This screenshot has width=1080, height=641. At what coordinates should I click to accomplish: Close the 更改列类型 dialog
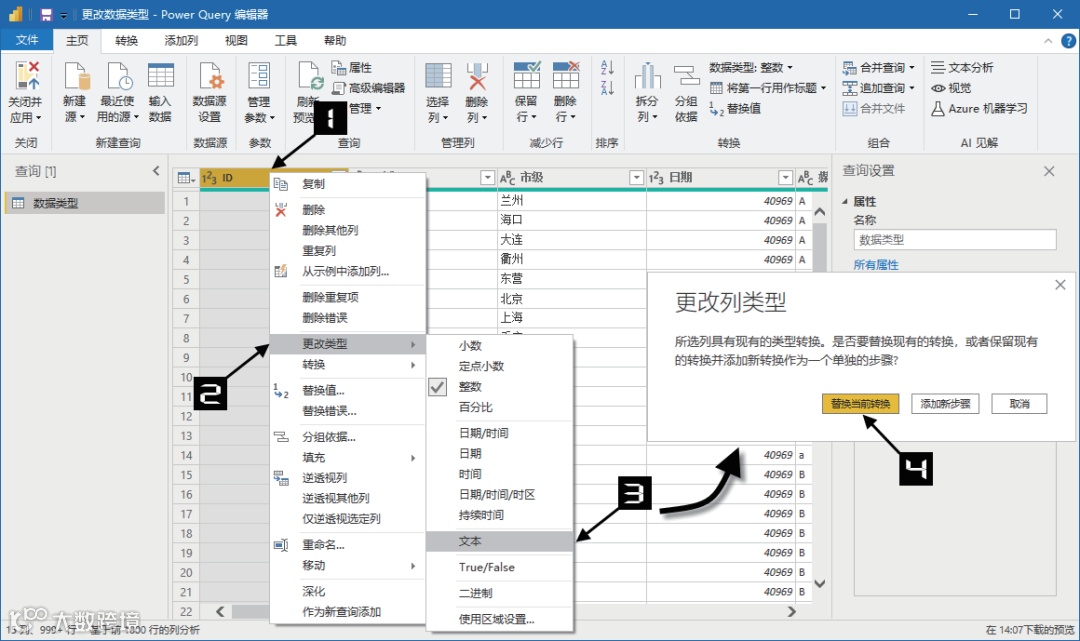pyautogui.click(x=1060, y=285)
